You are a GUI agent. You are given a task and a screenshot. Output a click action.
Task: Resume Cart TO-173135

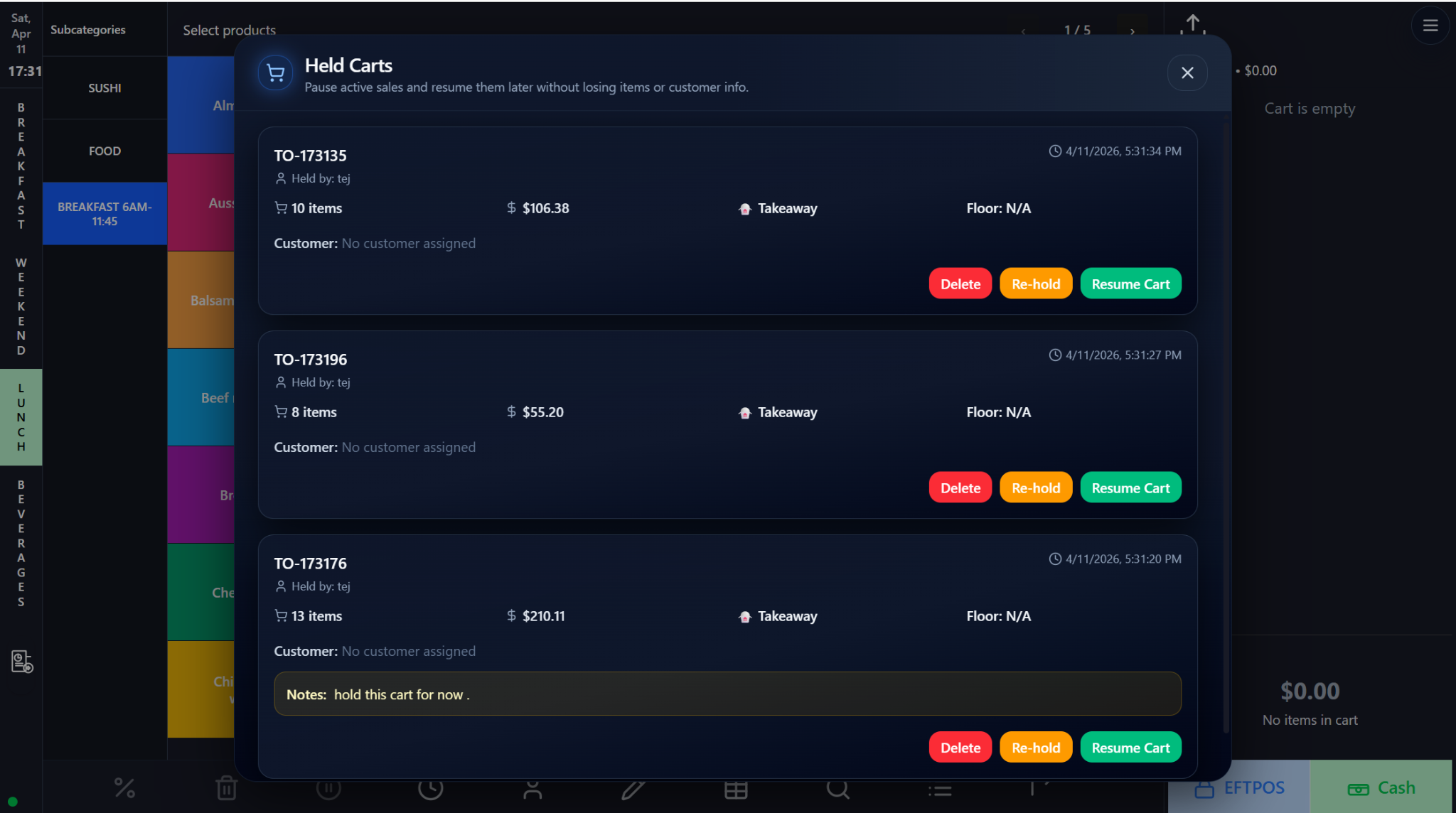[x=1130, y=284]
